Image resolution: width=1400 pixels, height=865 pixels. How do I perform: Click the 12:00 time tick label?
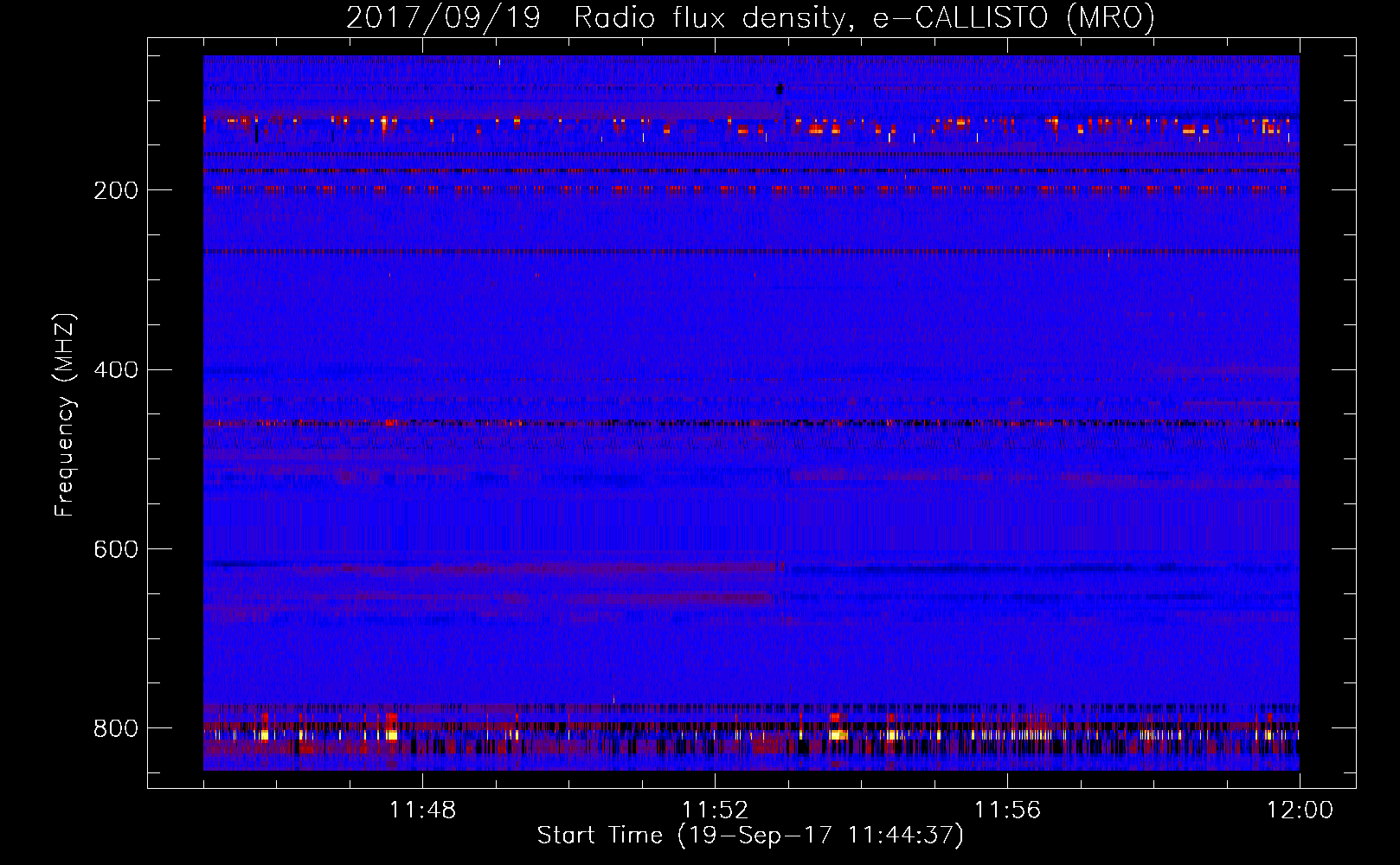click(x=1300, y=811)
